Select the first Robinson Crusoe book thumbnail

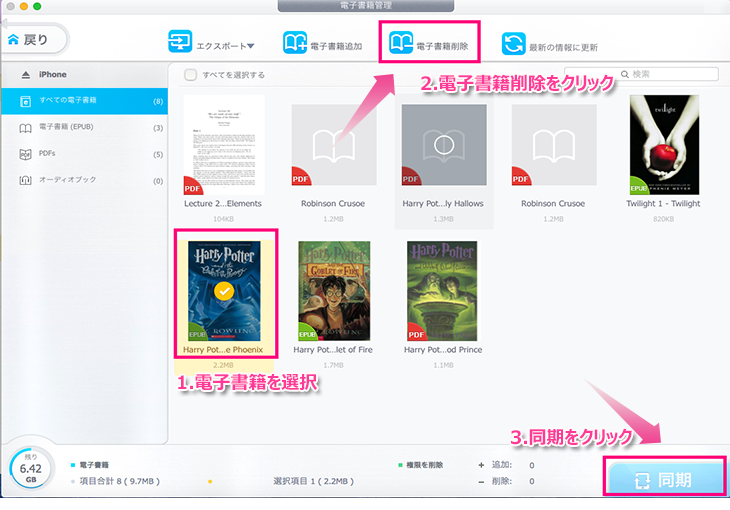point(334,145)
